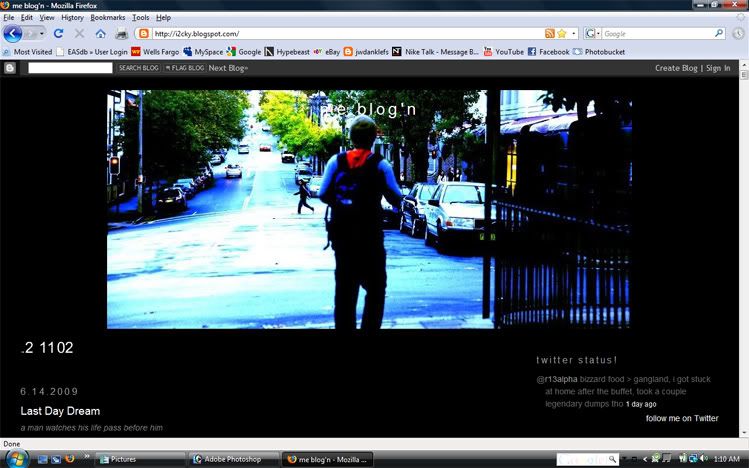Open the Edit menu
The image size is (749, 468).
coord(27,18)
